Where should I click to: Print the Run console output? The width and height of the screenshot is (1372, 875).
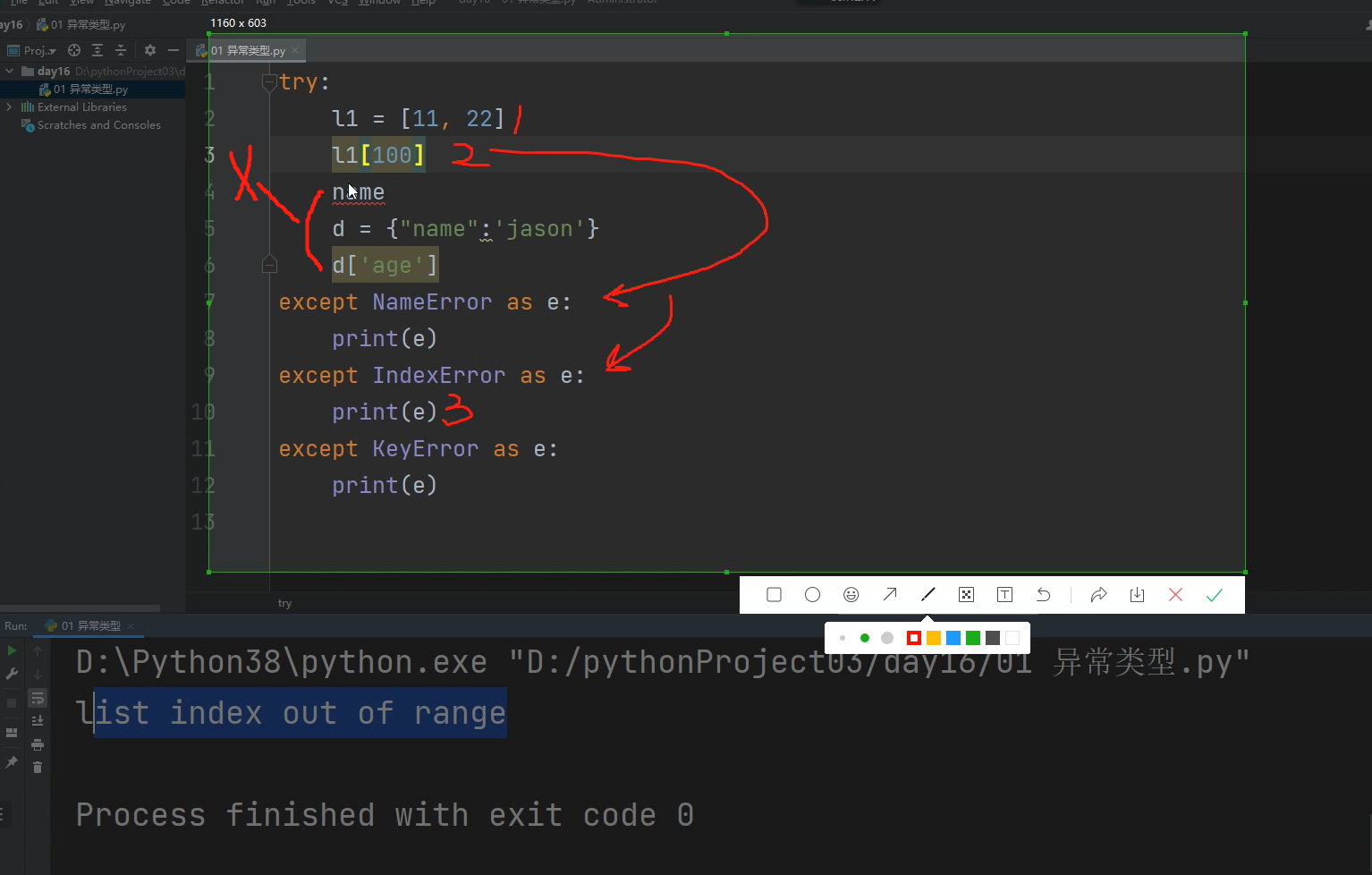38,744
